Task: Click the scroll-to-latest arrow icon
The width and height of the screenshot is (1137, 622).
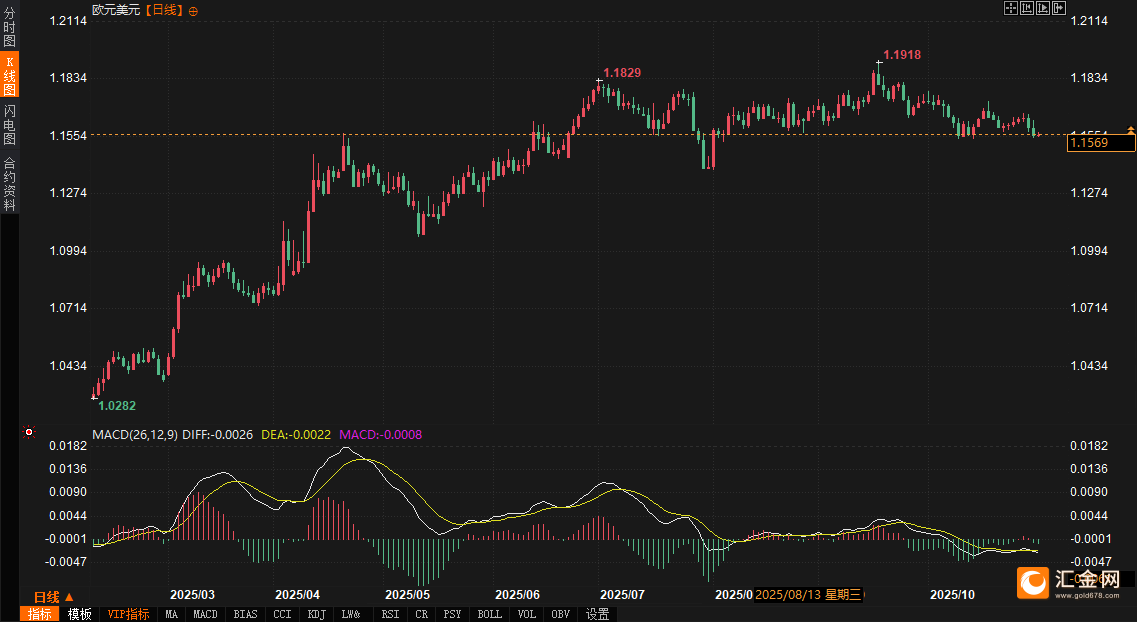Action: 1058,8
